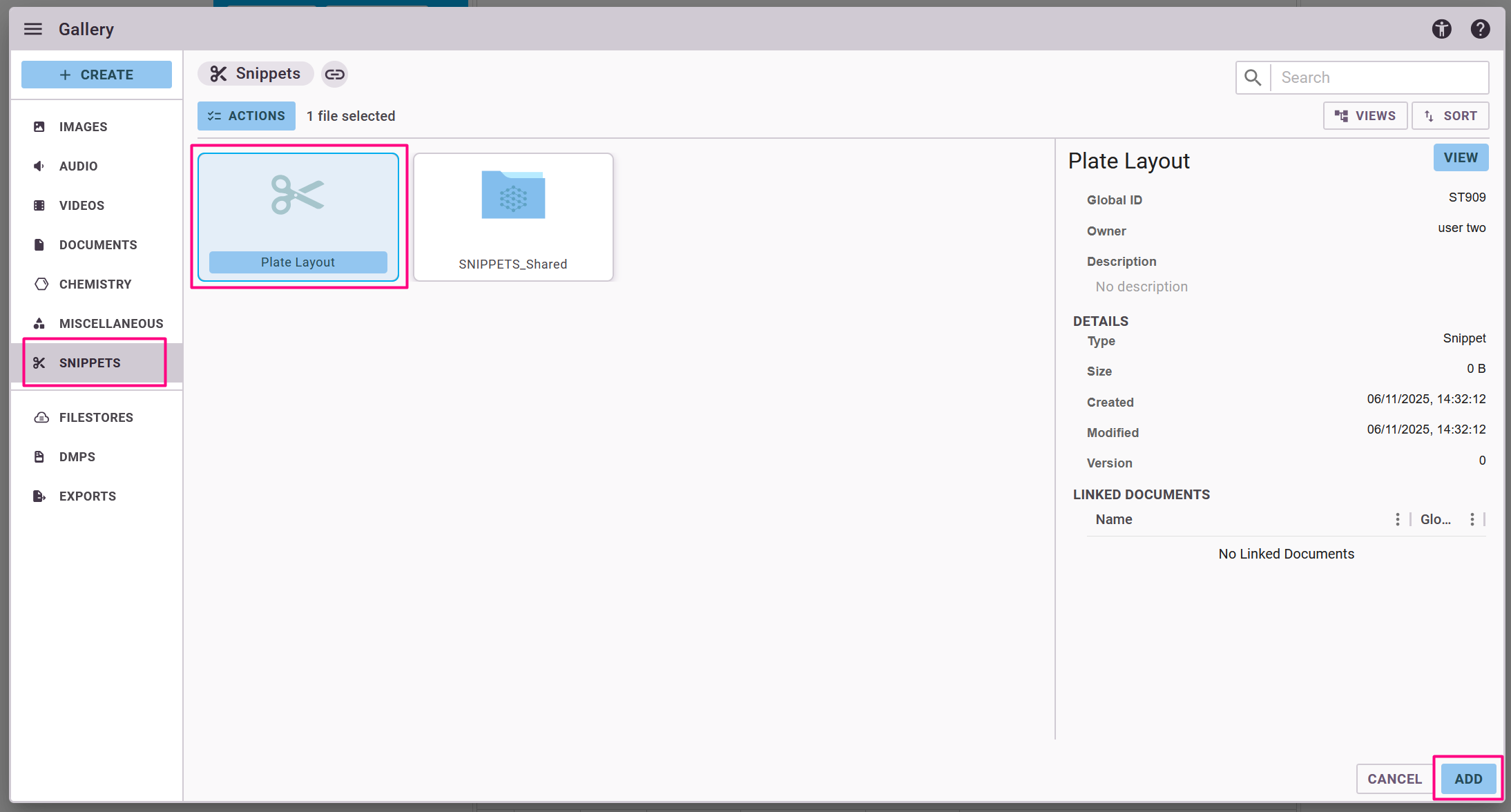Open the hamburger navigation menu
Viewport: 1511px width, 812px height.
(x=32, y=29)
